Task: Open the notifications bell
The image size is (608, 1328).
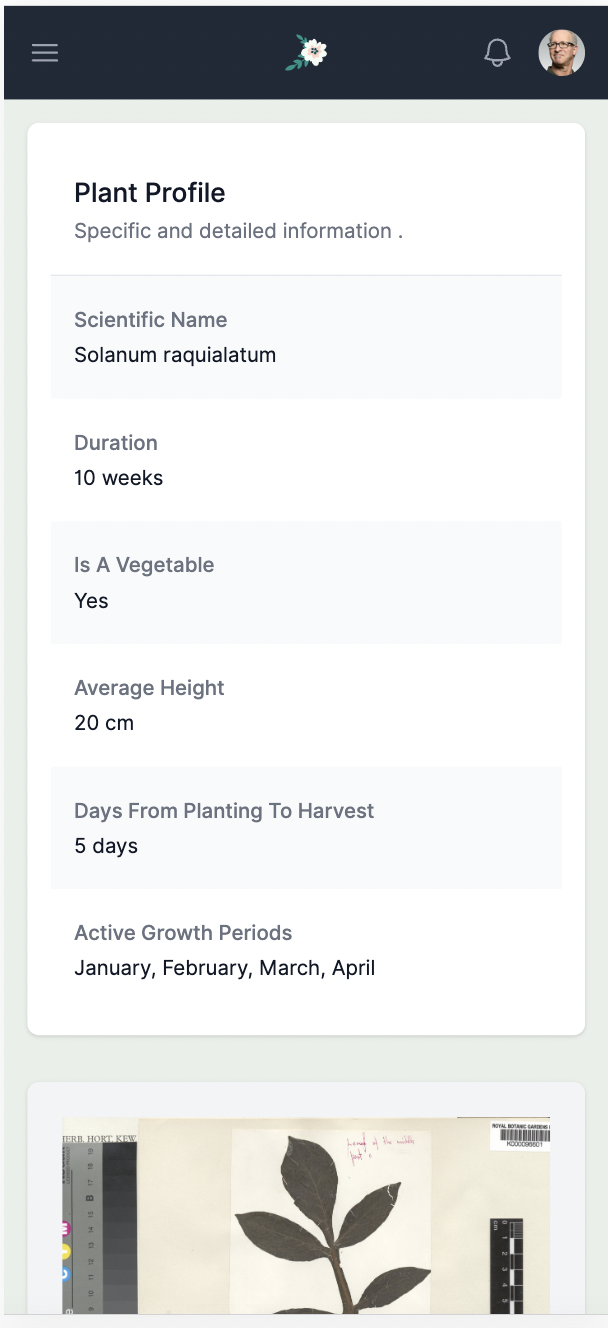Action: [497, 53]
